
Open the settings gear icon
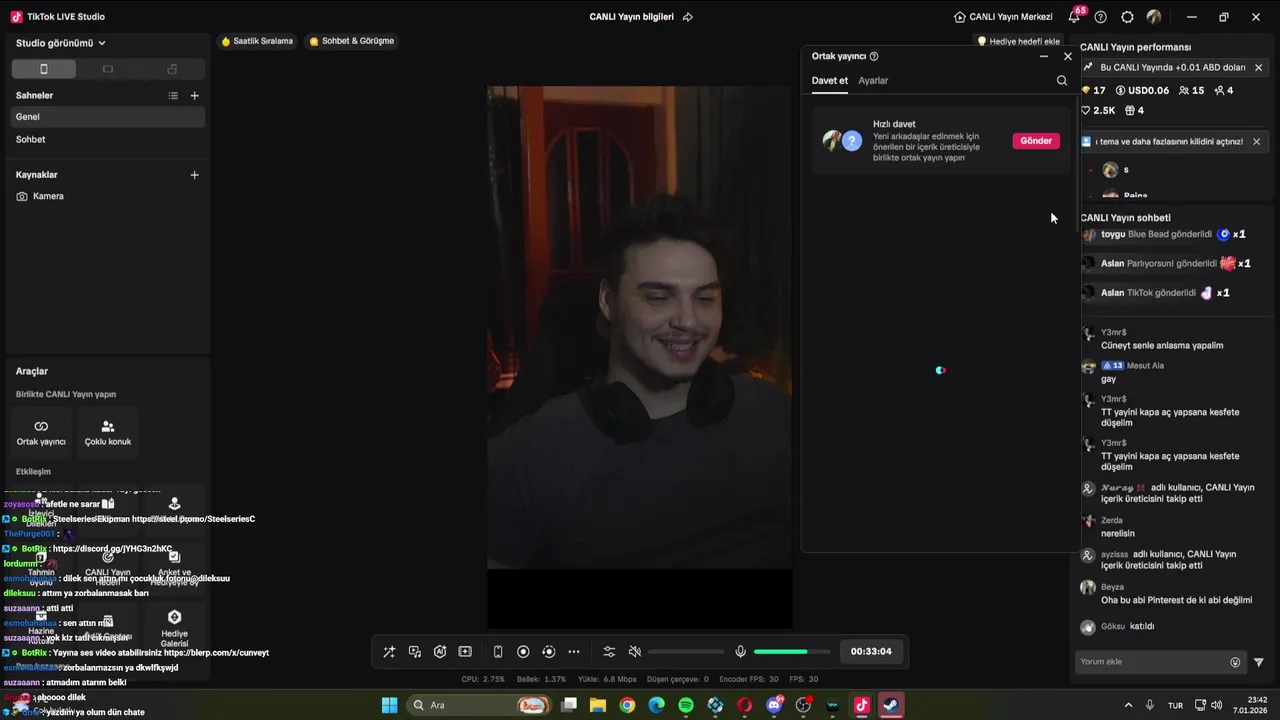tap(1128, 17)
